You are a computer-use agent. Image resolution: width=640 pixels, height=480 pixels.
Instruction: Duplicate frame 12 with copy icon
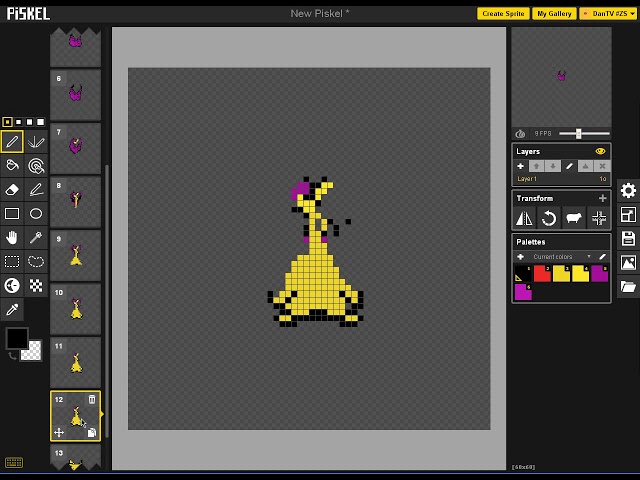point(92,433)
